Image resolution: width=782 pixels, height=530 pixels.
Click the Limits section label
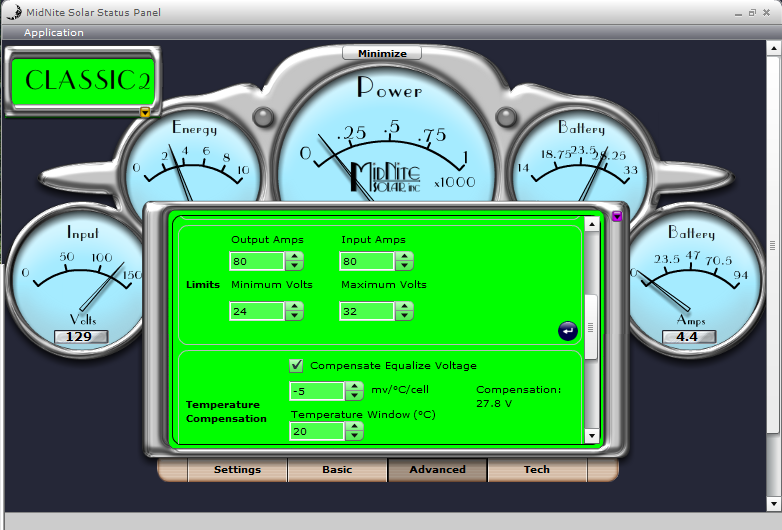(202, 285)
